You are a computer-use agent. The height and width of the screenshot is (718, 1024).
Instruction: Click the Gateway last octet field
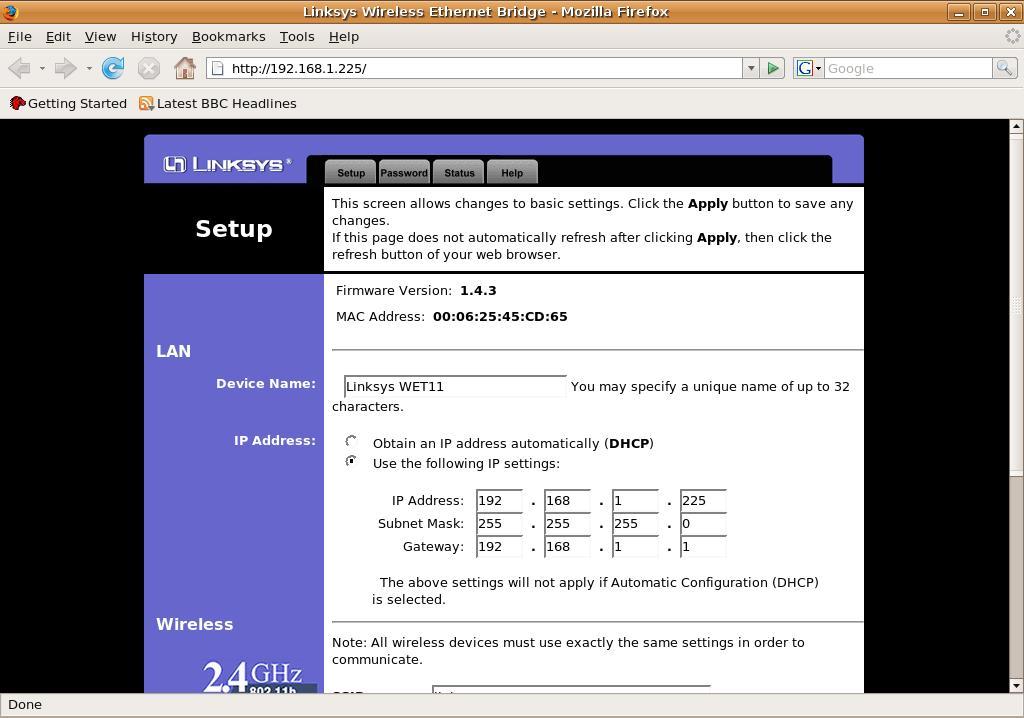(703, 546)
